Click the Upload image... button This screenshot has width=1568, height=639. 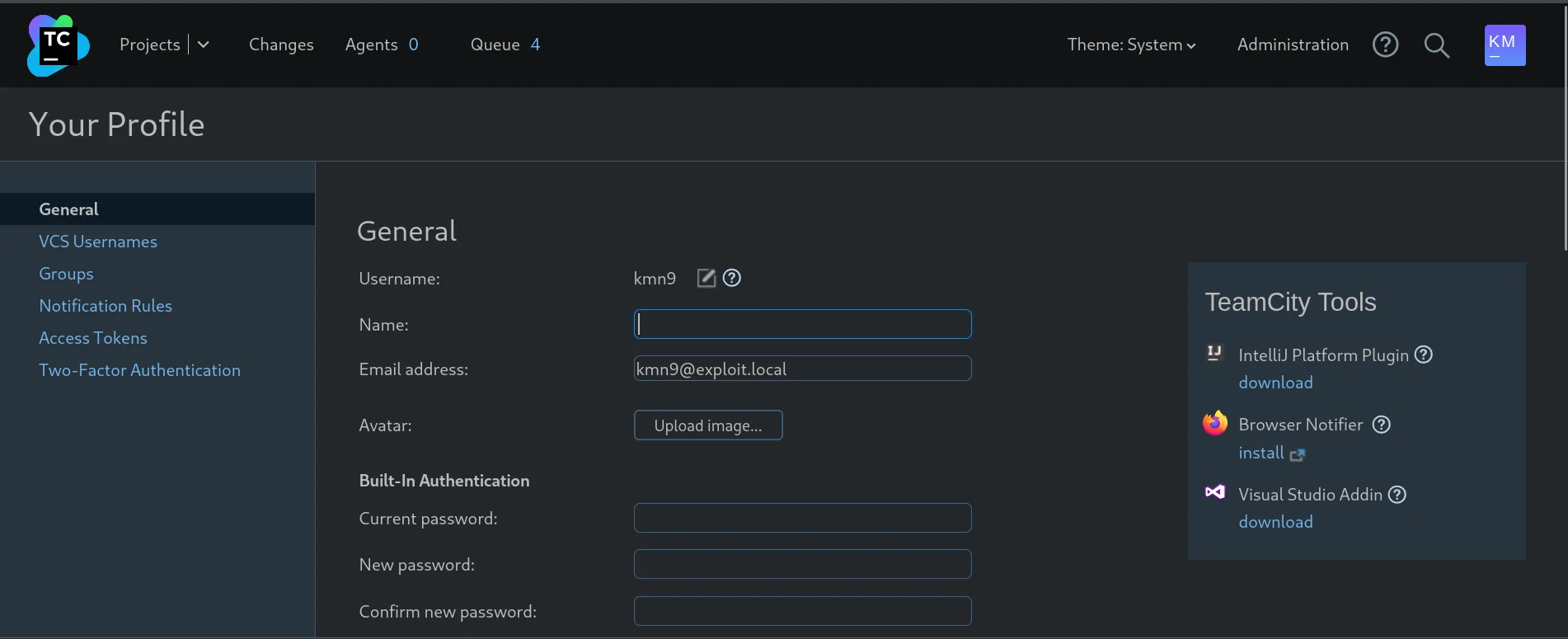point(708,425)
